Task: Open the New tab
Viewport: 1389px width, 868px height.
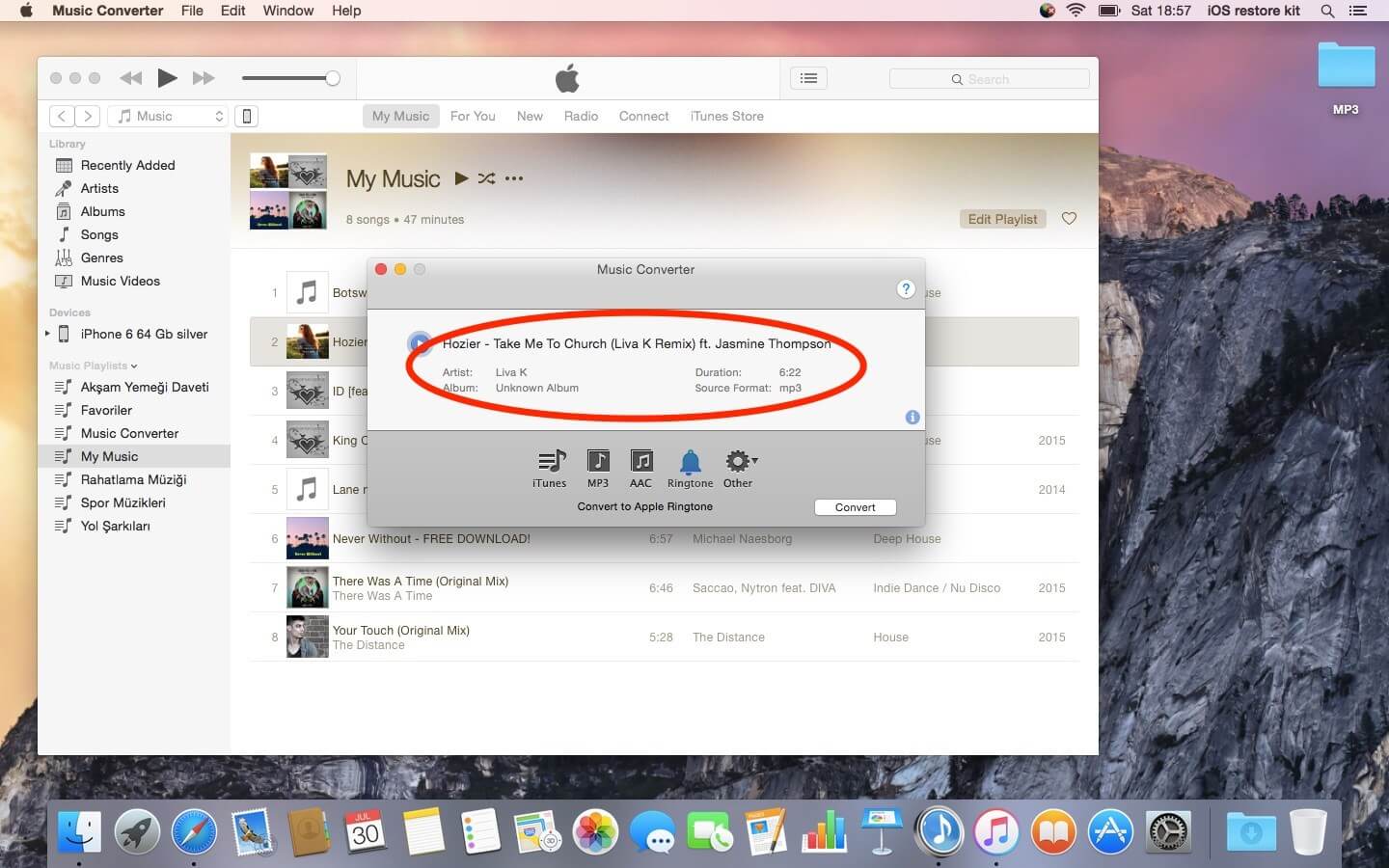Action: point(530,116)
